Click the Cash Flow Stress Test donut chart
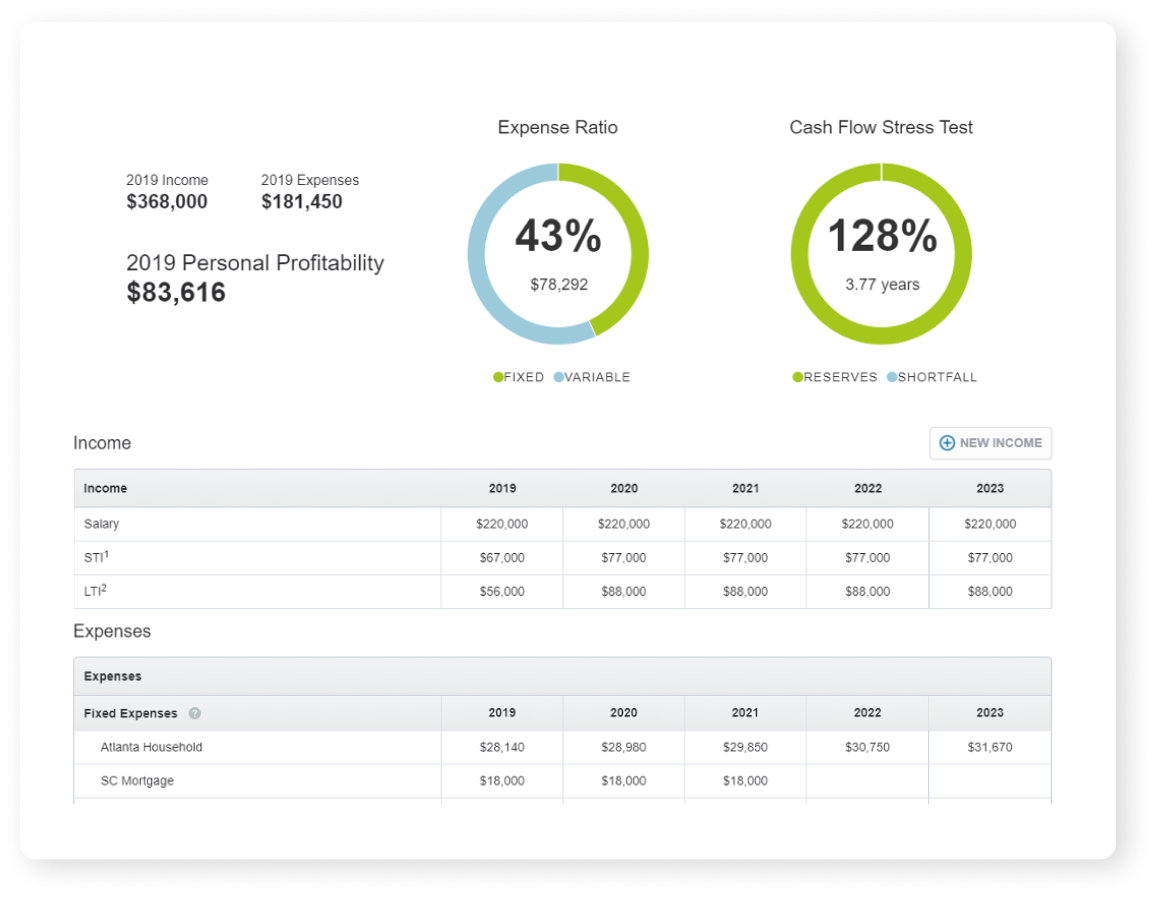1156x898 pixels. coord(881,254)
